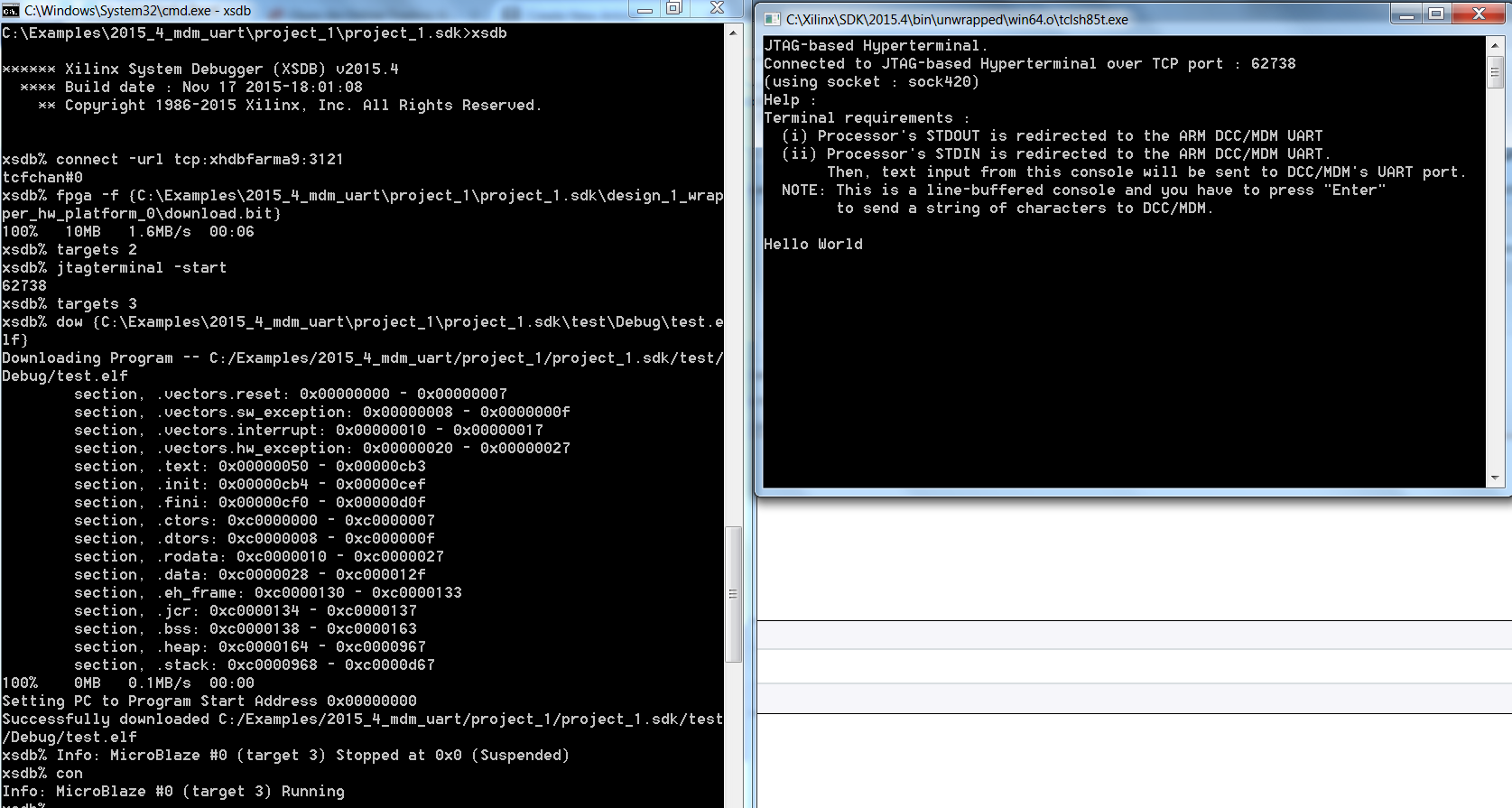Click the '.text' section address line
Screen dimensions: 1512x808
[x=250, y=466]
